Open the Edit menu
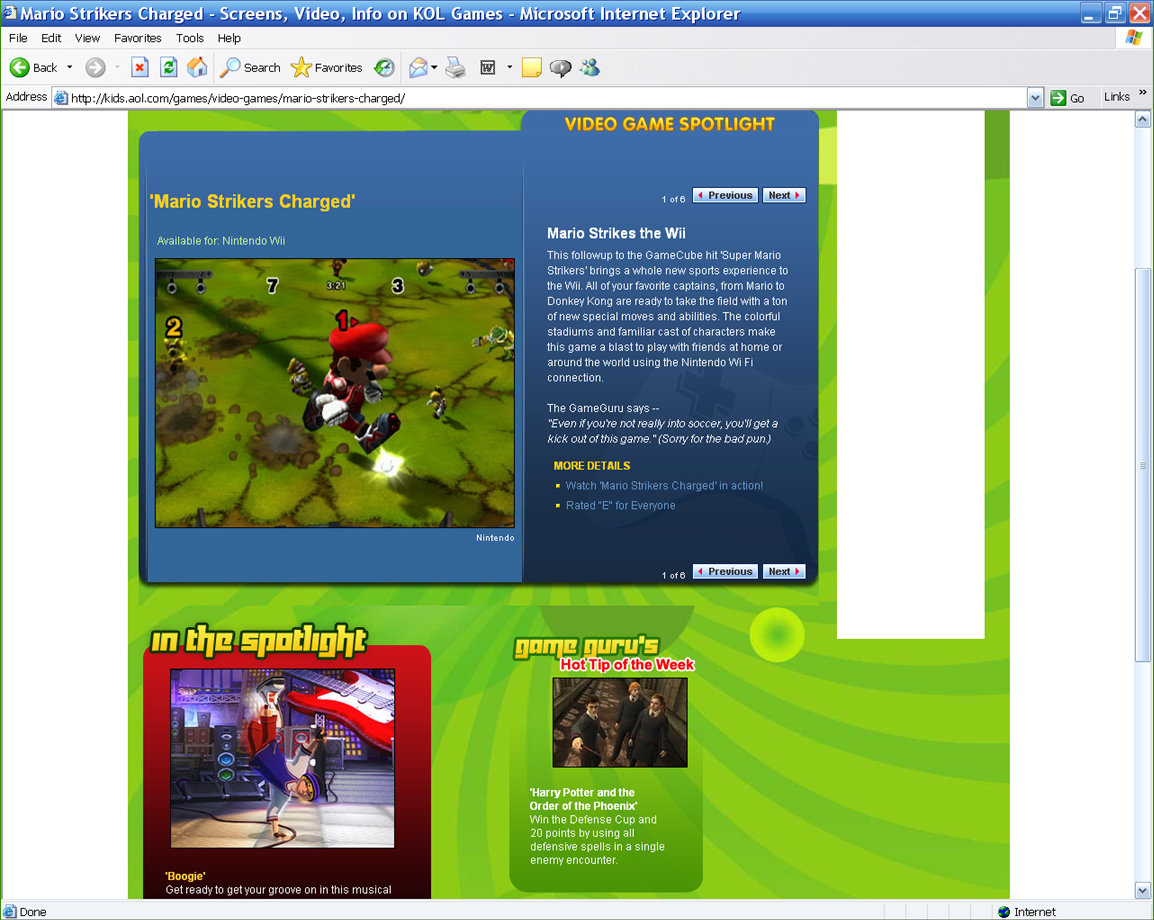Screen dimensions: 1154x920 click(51, 38)
